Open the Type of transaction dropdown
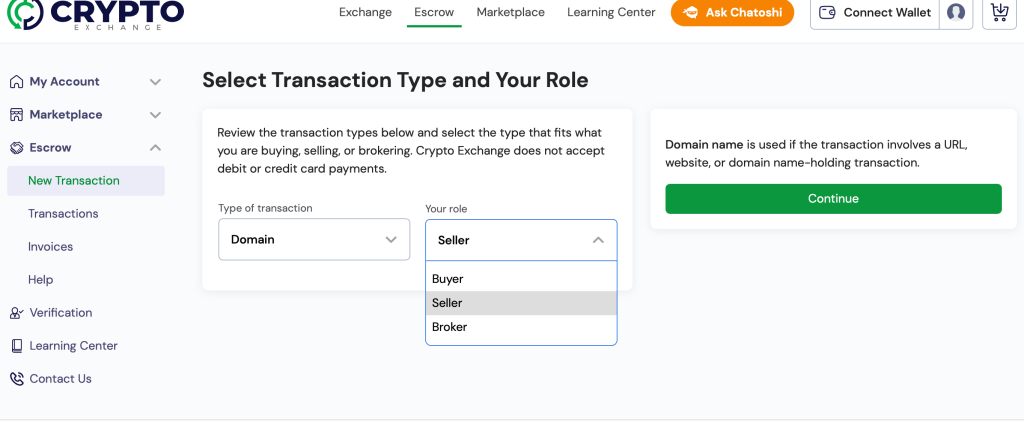Screen dimensions: 1024x424 pyautogui.click(x=314, y=240)
